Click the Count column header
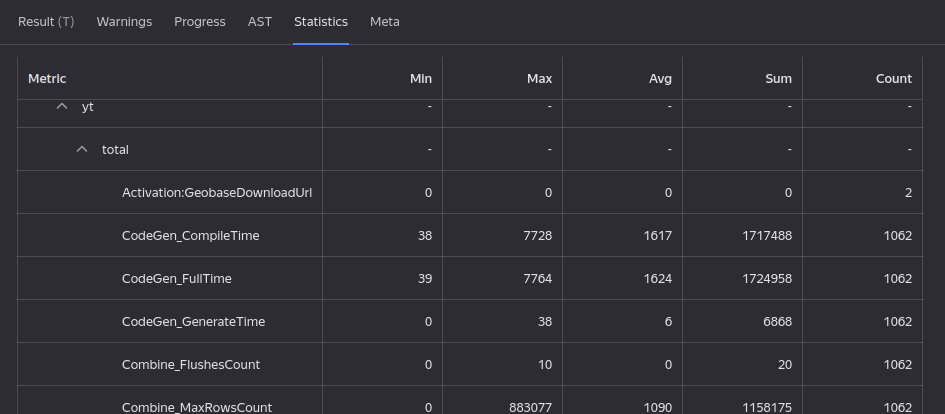Viewport: 945px width, 414px height. (893, 79)
